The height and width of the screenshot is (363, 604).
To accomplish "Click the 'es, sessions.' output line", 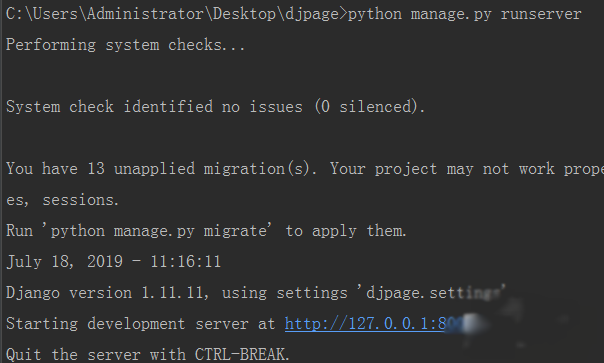I will coord(62,200).
